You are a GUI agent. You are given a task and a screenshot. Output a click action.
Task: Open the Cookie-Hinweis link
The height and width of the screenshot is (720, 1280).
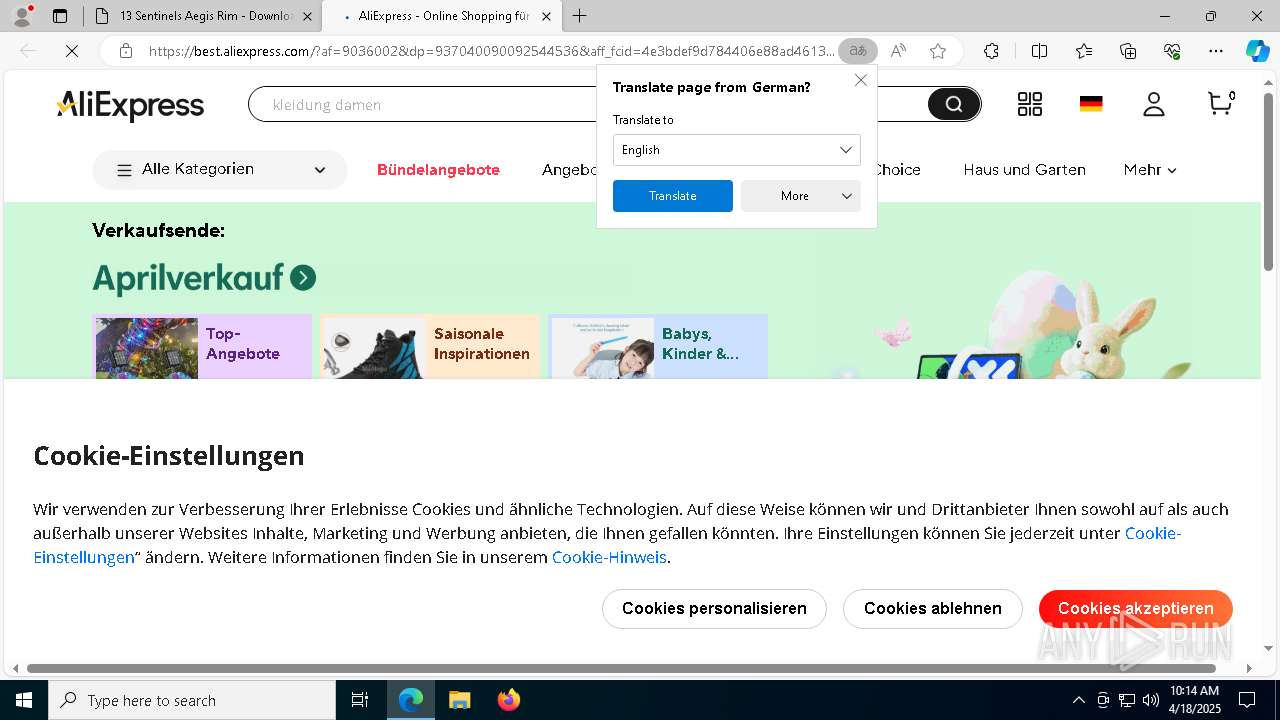pos(609,557)
